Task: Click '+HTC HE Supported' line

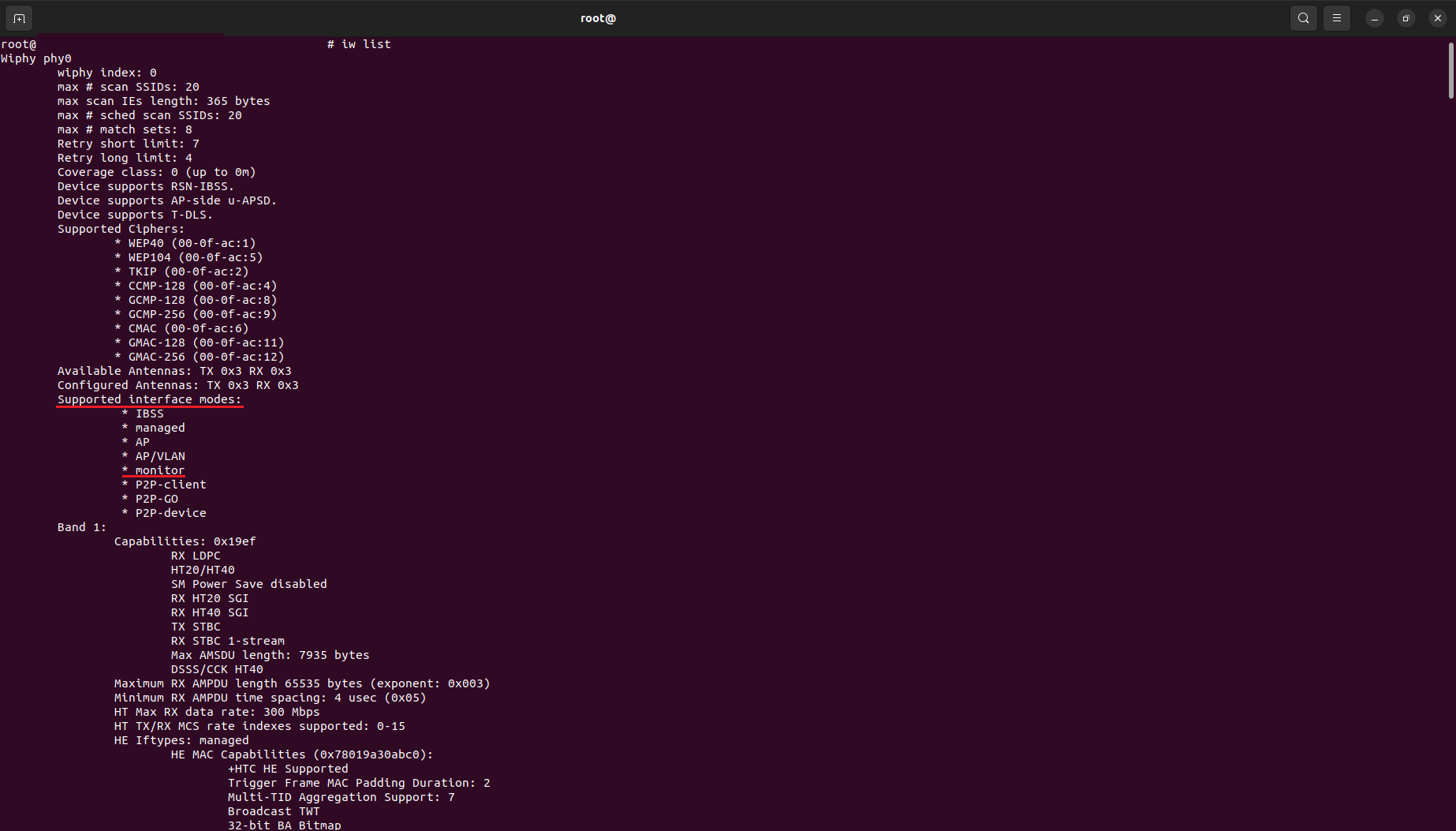Action: pyautogui.click(x=288, y=769)
